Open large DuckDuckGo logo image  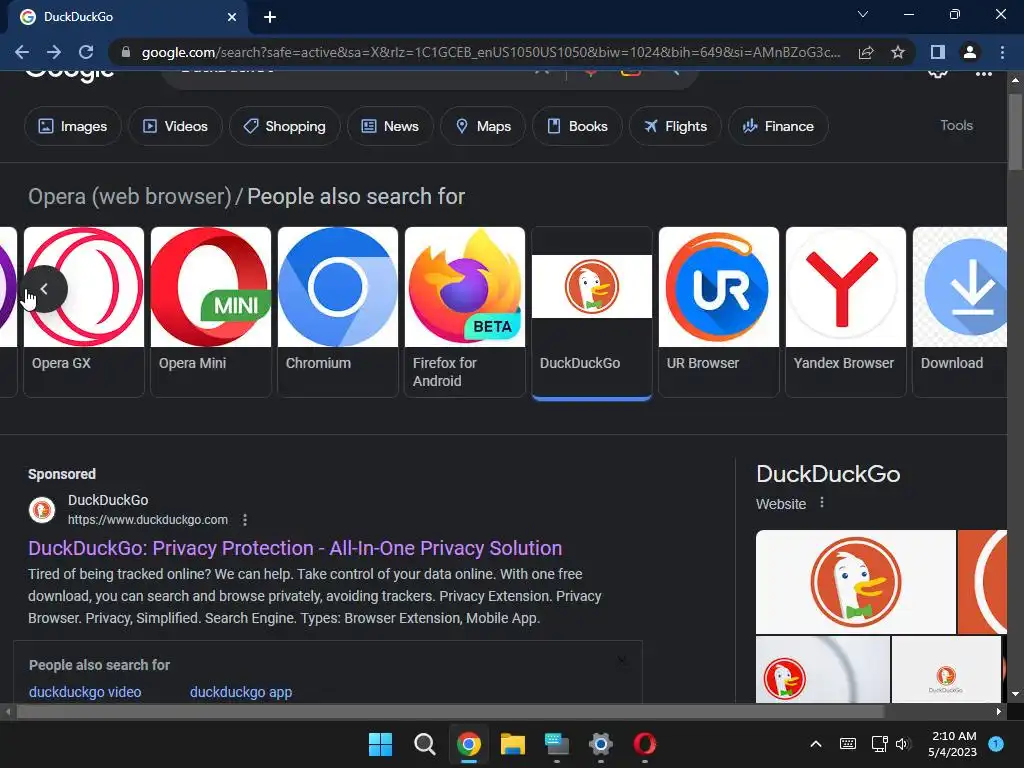pos(856,582)
